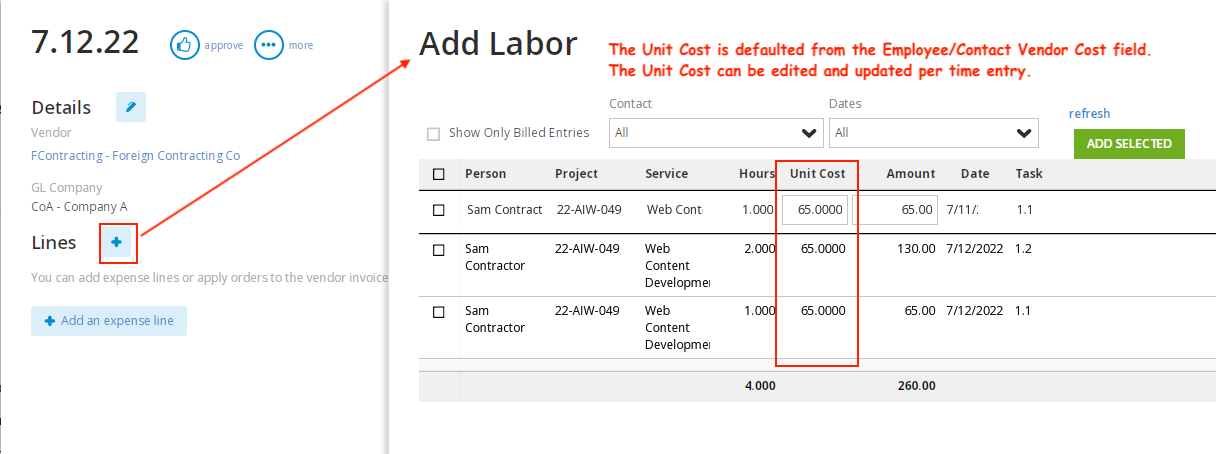Click the plus icon next to Lines

(117, 243)
